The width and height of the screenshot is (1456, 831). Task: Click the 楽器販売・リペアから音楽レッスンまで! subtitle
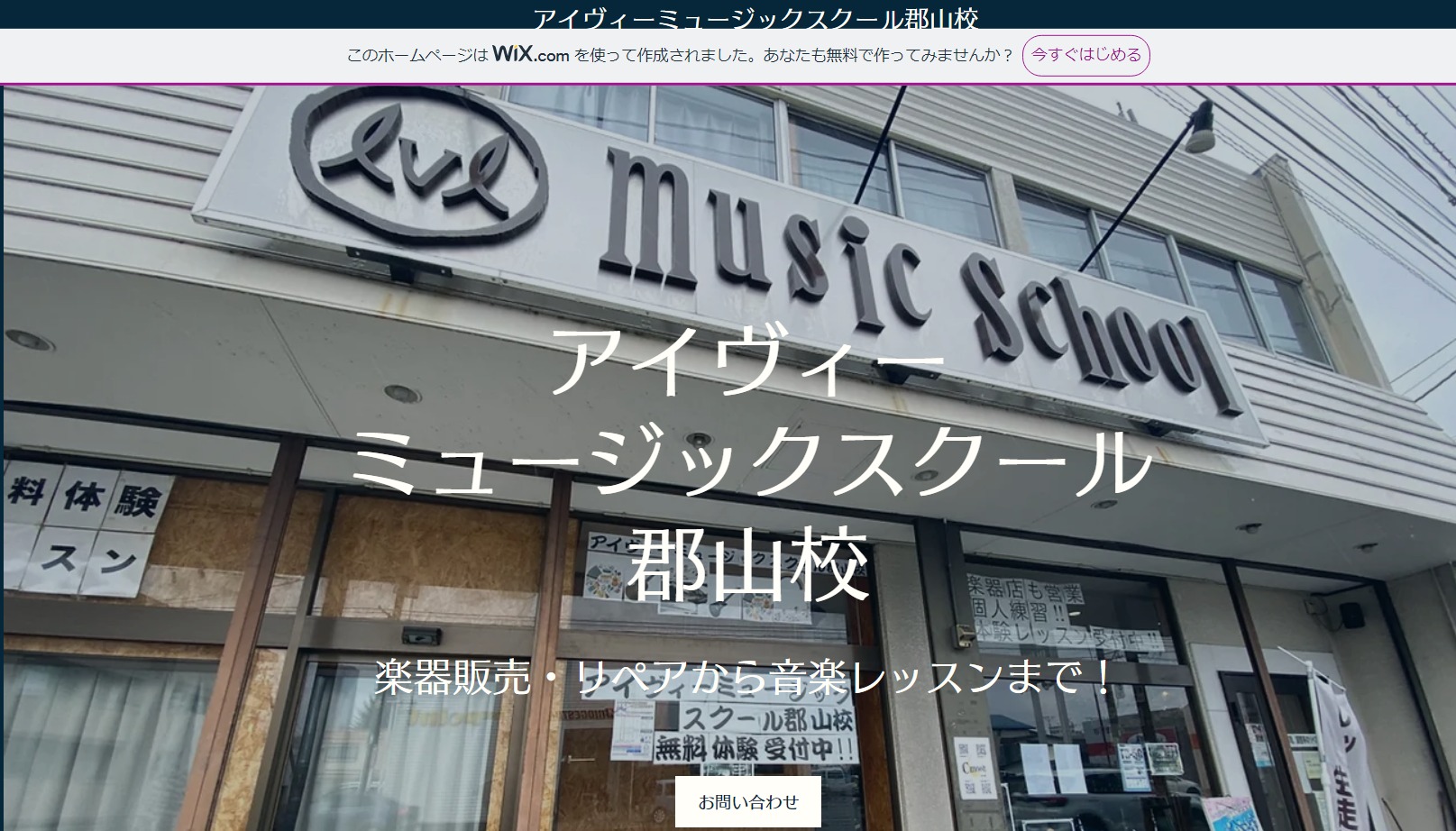pyautogui.click(x=746, y=677)
